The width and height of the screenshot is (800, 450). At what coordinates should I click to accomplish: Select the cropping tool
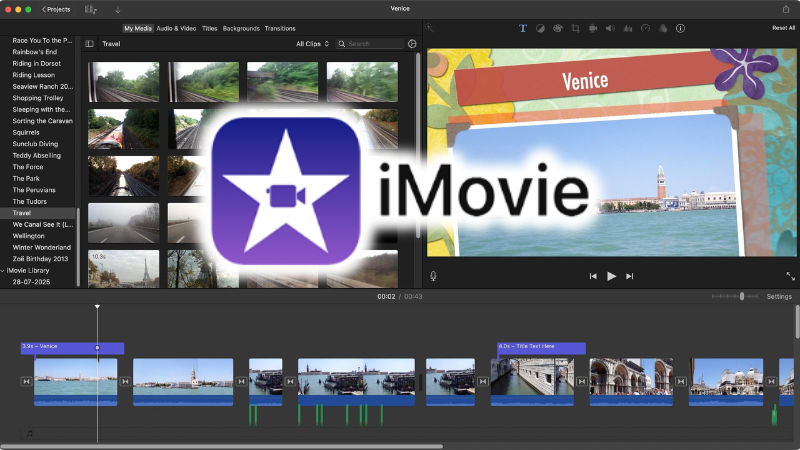pyautogui.click(x=575, y=28)
